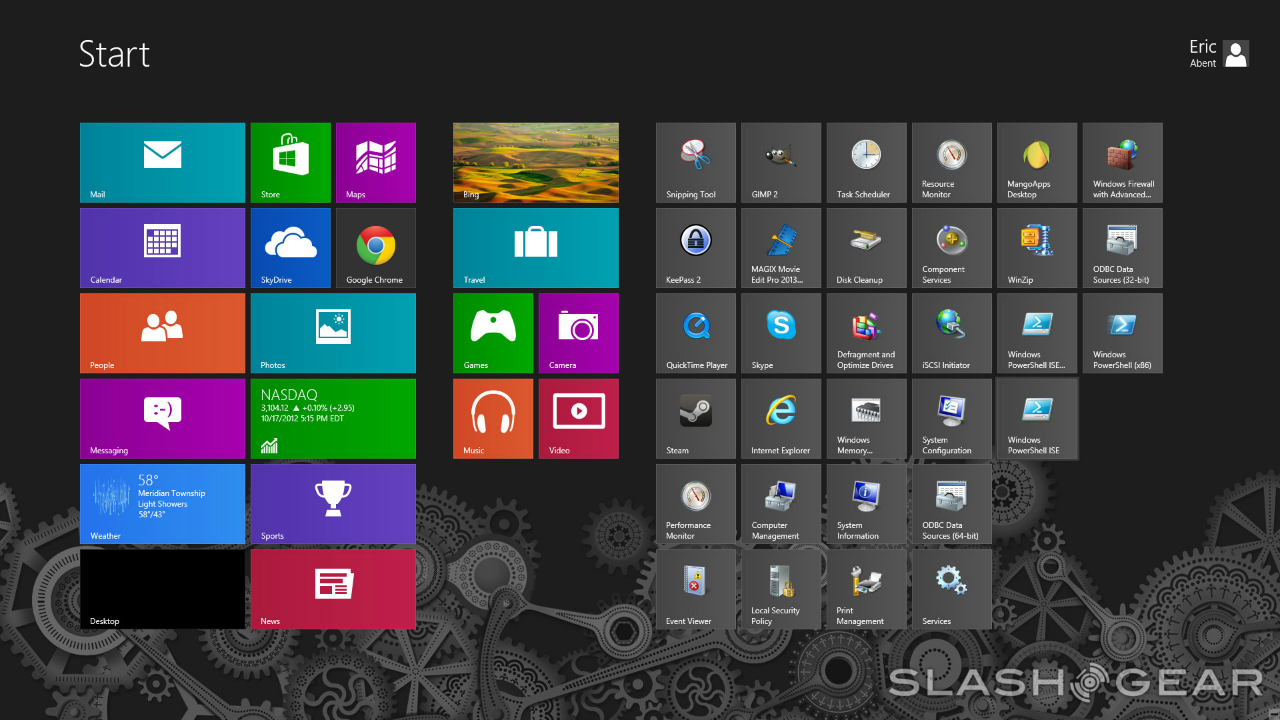Open the Eric Abent user account menu

pyautogui.click(x=1218, y=54)
